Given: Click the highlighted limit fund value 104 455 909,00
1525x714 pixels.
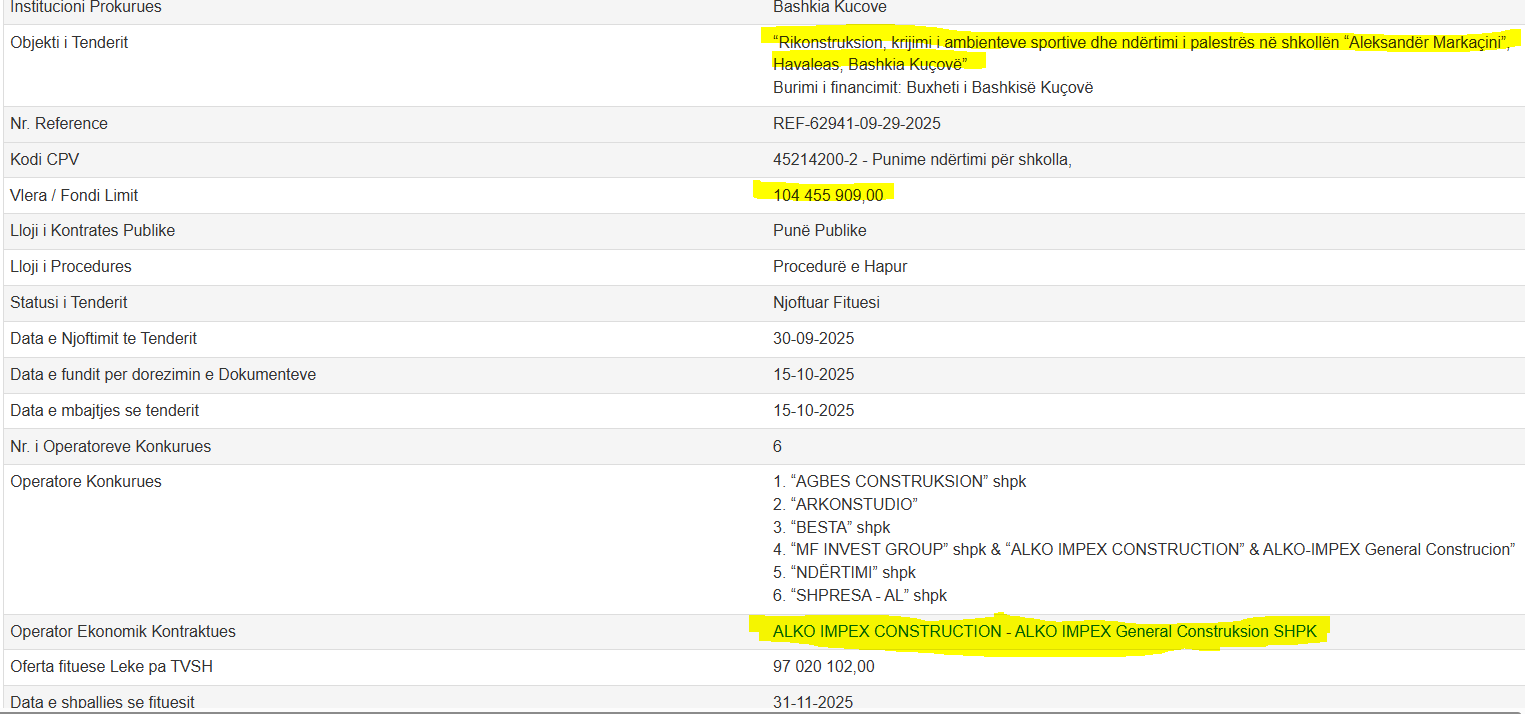Looking at the screenshot, I should coord(828,195).
